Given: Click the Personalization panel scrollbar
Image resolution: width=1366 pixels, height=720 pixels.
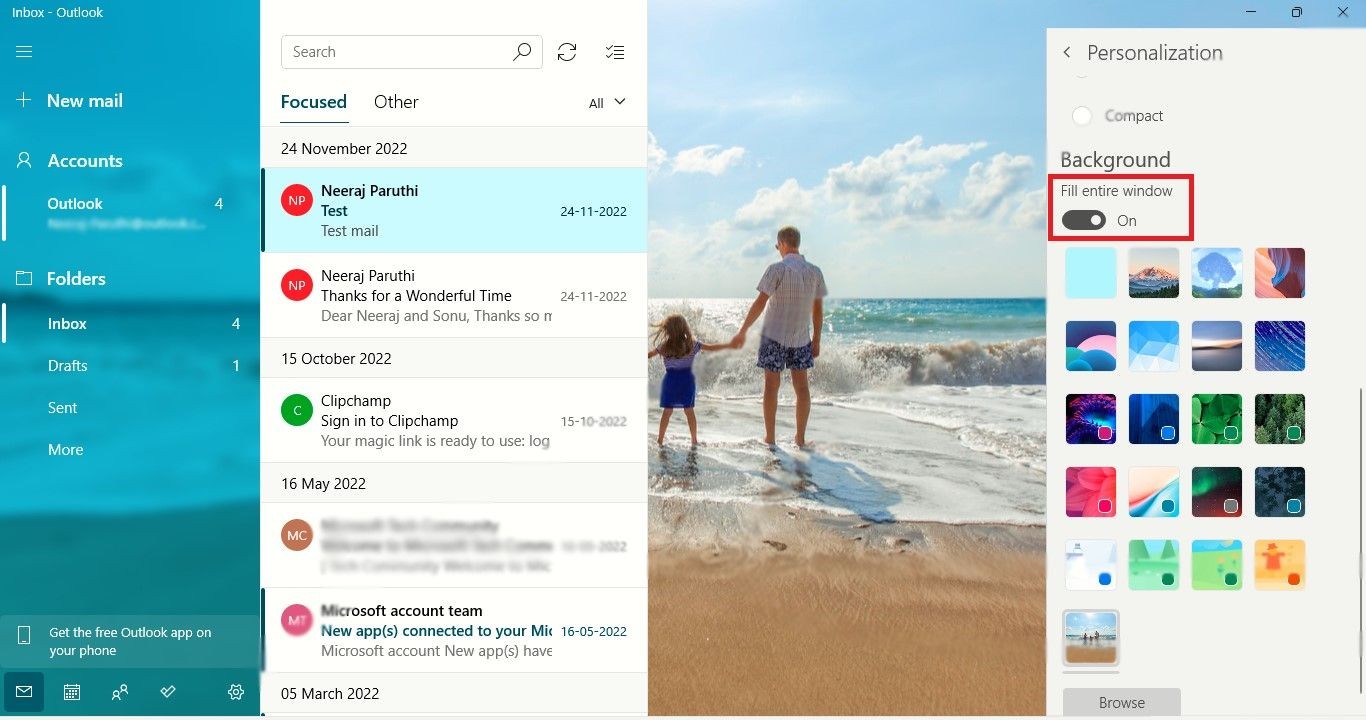Looking at the screenshot, I should pos(1360,540).
